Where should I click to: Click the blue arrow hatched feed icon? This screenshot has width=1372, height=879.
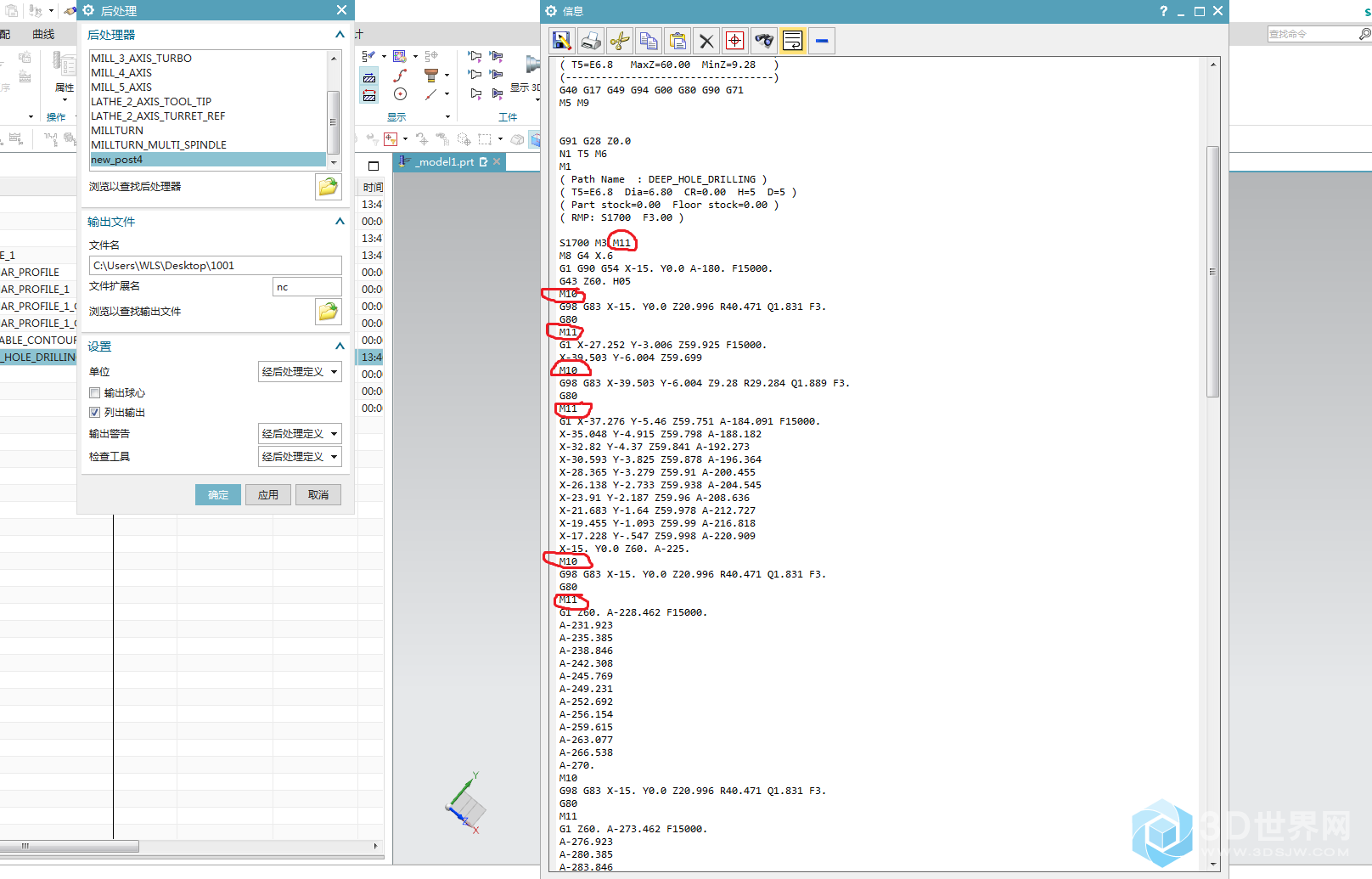(369, 76)
